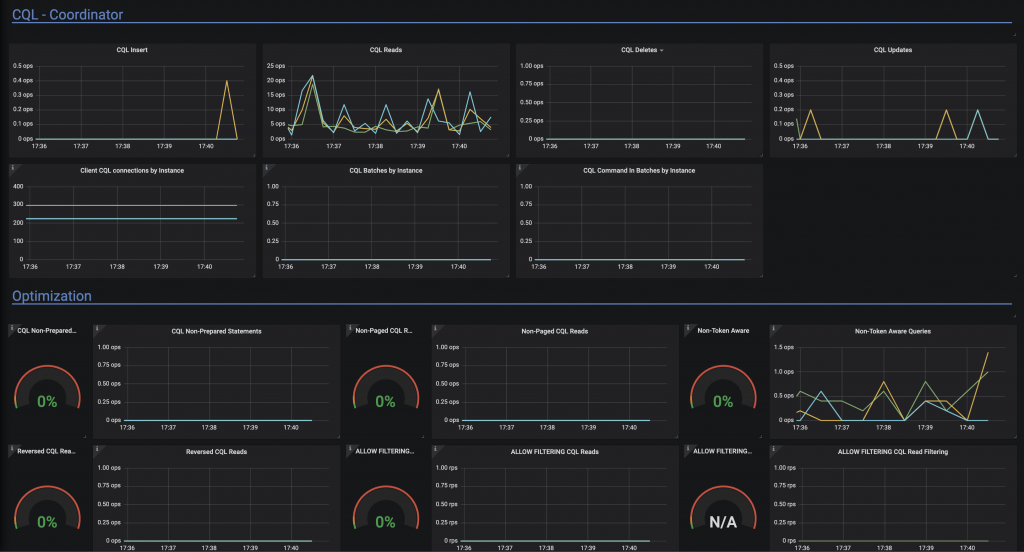Show info for CQL Non-Prepared Statements graph
The height and width of the screenshot is (552, 1024).
pos(97,328)
